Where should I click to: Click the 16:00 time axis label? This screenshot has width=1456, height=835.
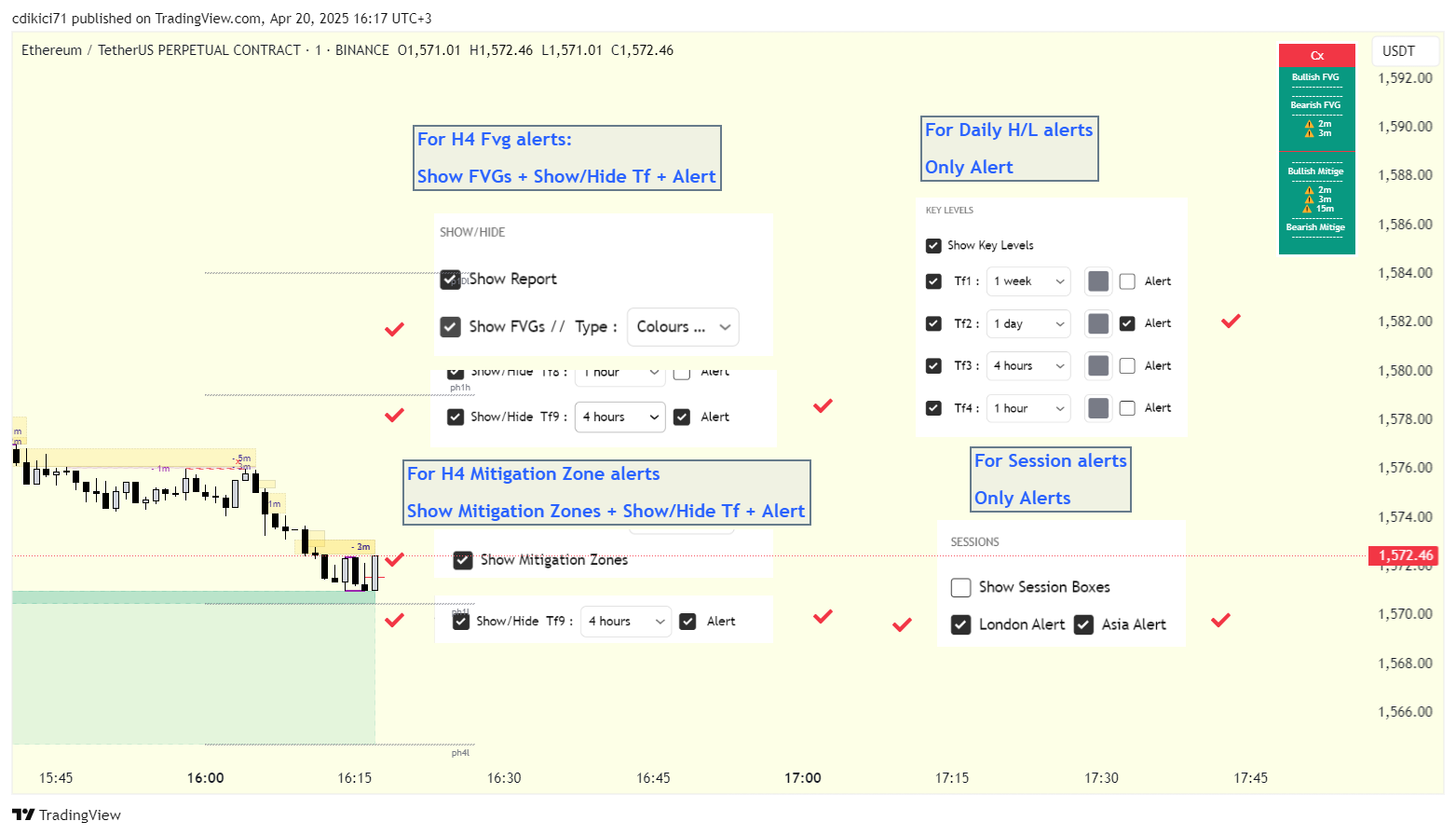[x=205, y=778]
